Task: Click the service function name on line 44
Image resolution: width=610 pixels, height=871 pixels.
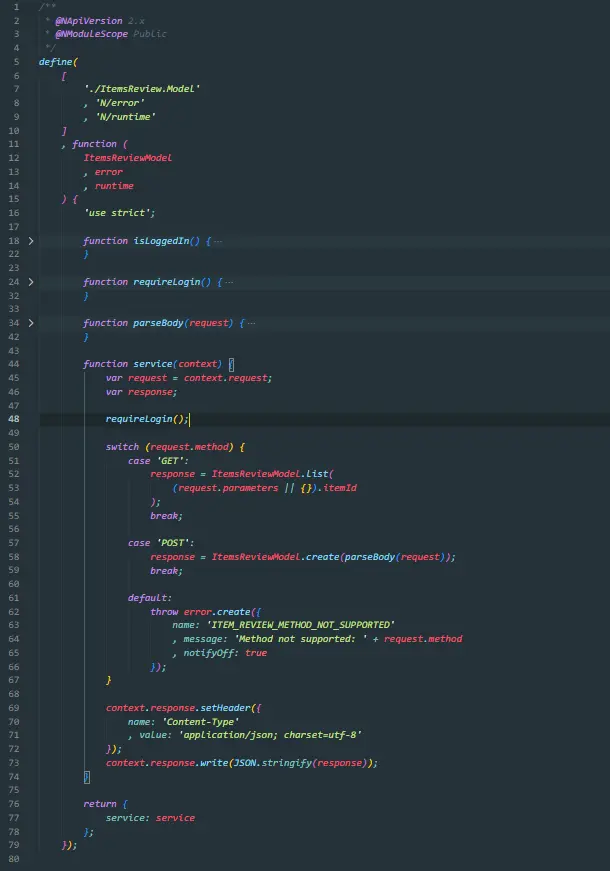Action: coord(153,364)
